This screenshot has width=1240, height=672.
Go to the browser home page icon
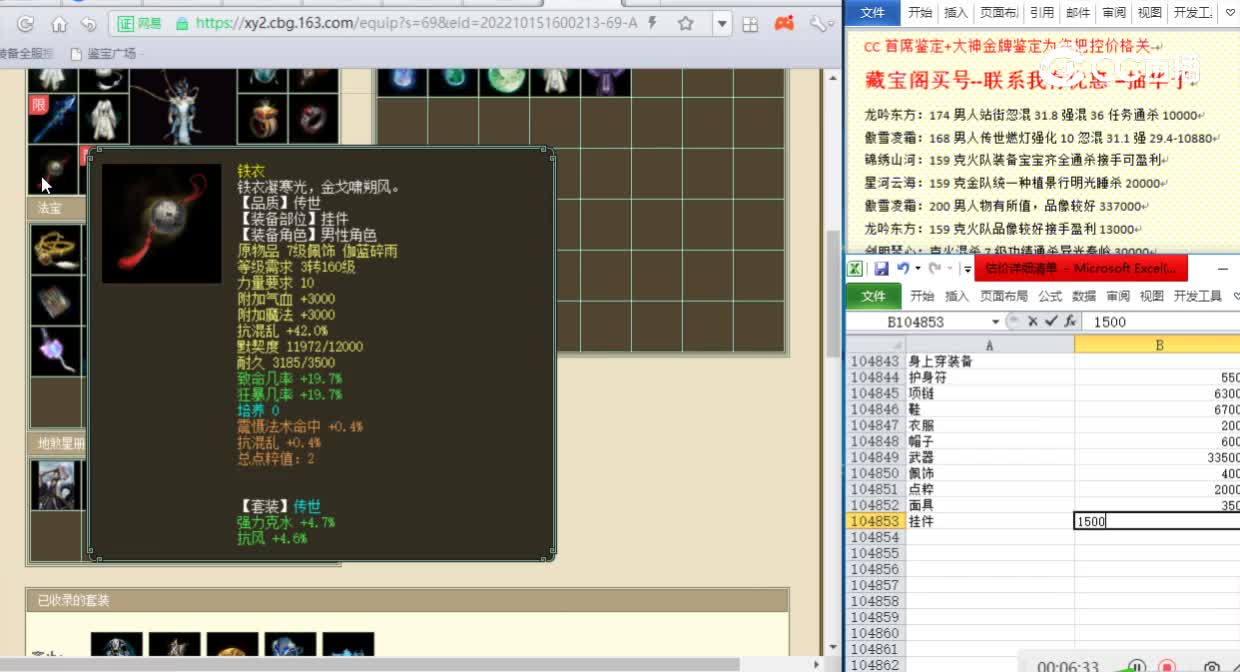[59, 23]
